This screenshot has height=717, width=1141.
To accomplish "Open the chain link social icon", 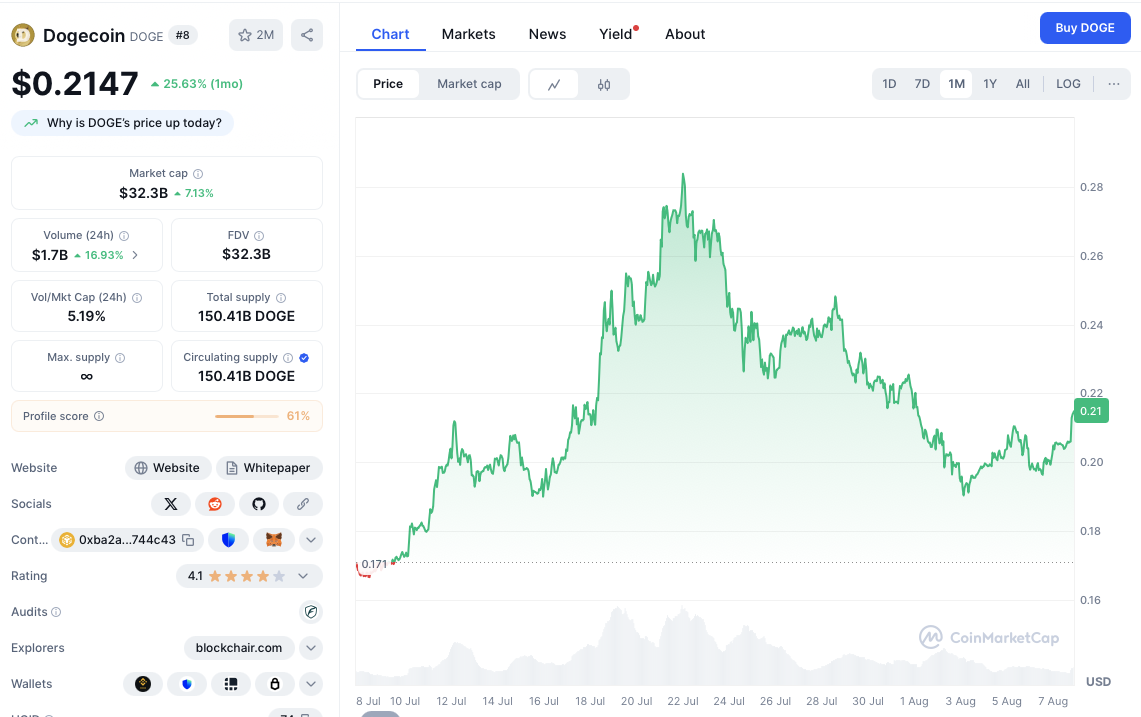I will pos(303,504).
